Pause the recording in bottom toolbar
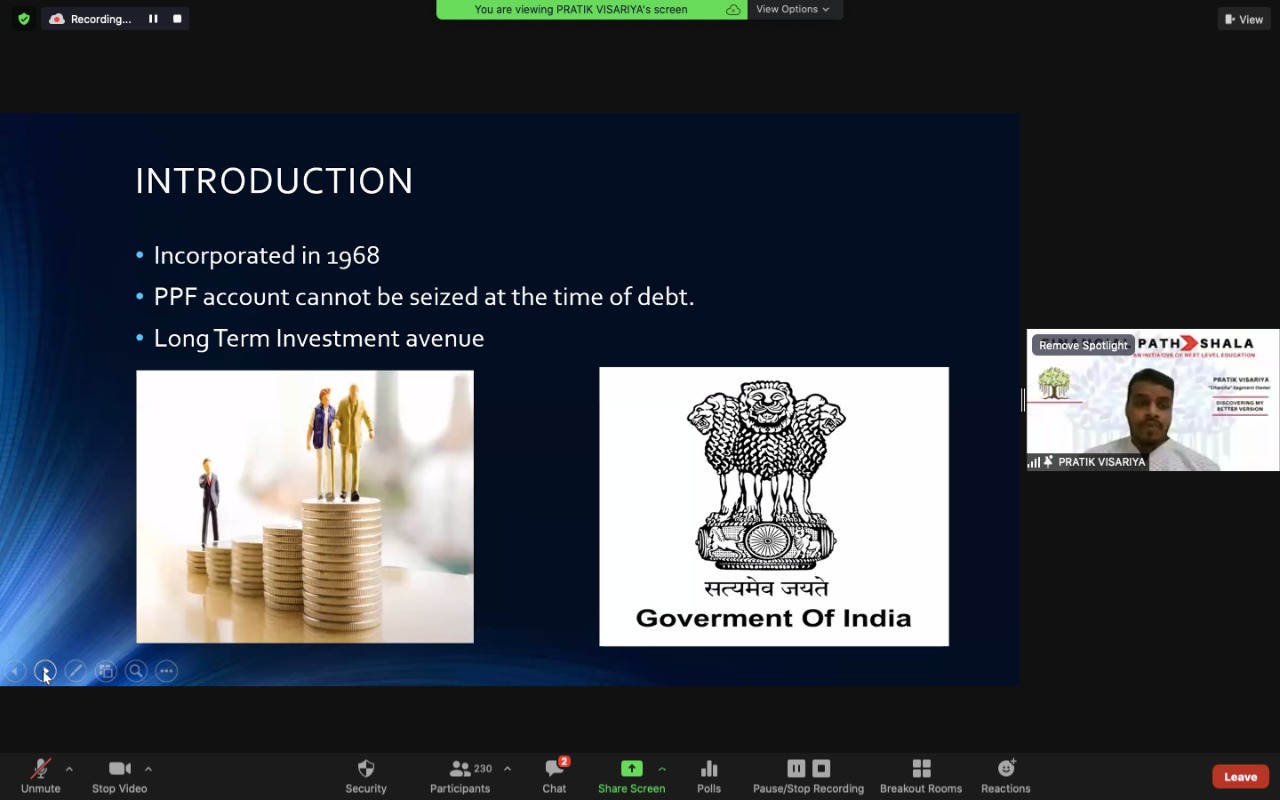This screenshot has width=1280, height=800. point(796,768)
